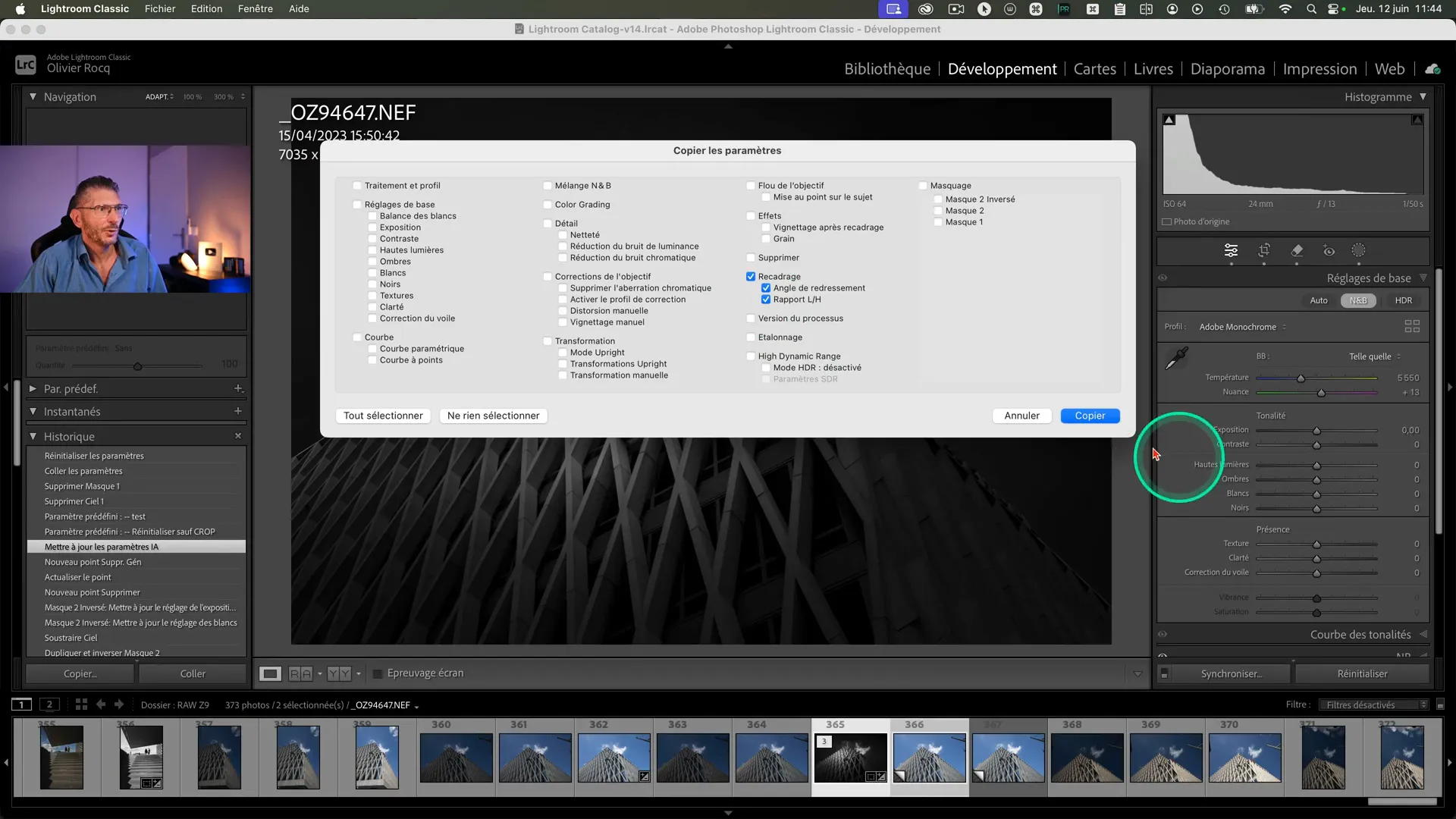Toggle Réglages de base panel eye switch

point(1163,278)
